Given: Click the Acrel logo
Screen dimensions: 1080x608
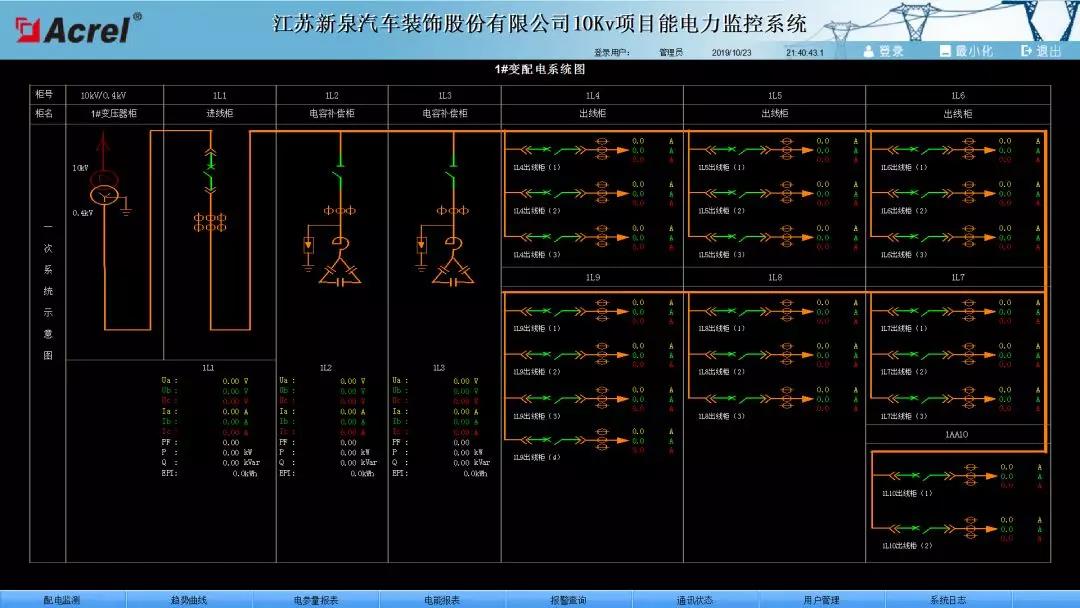Looking at the screenshot, I should click(x=77, y=28).
